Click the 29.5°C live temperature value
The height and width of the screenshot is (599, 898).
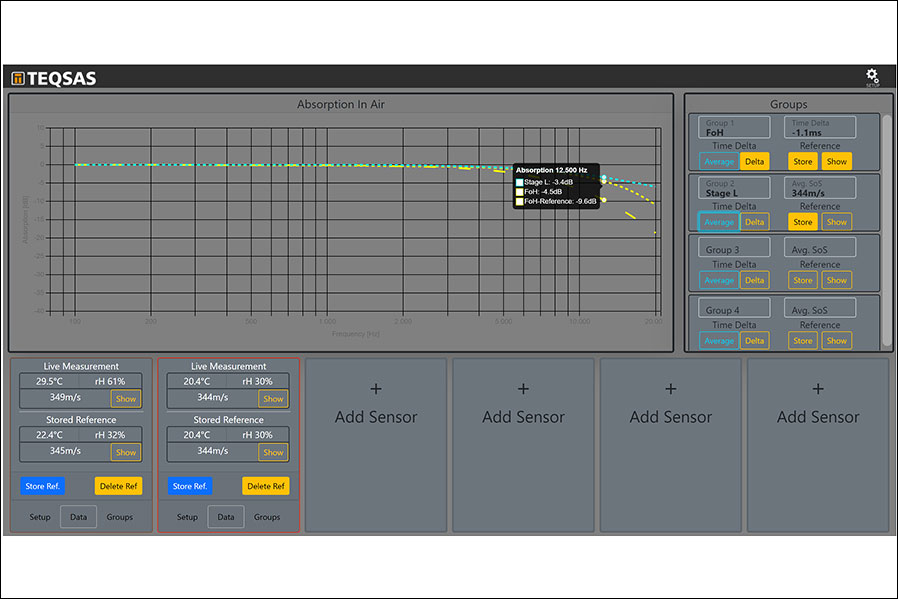click(x=49, y=381)
